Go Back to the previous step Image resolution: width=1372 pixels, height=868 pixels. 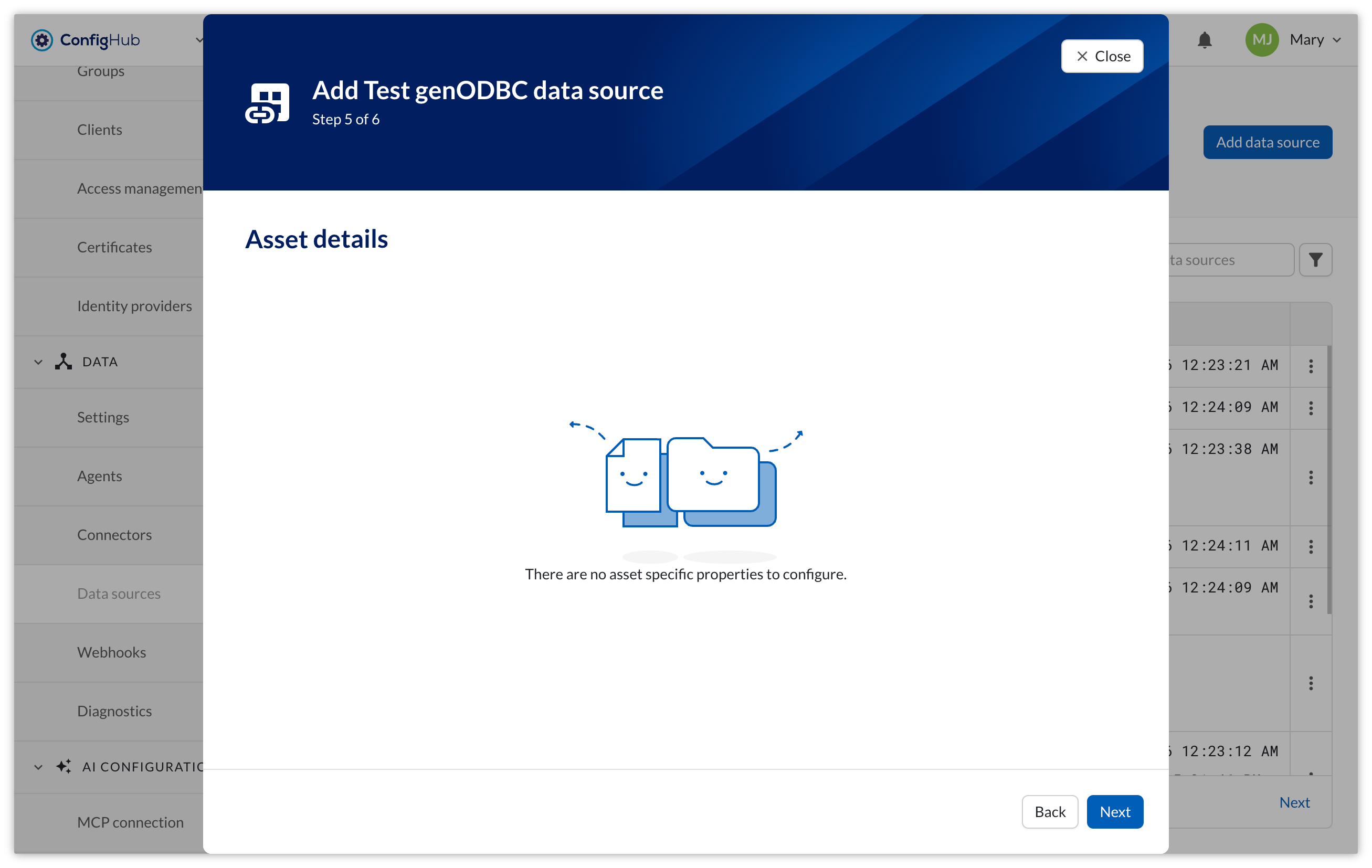point(1050,811)
